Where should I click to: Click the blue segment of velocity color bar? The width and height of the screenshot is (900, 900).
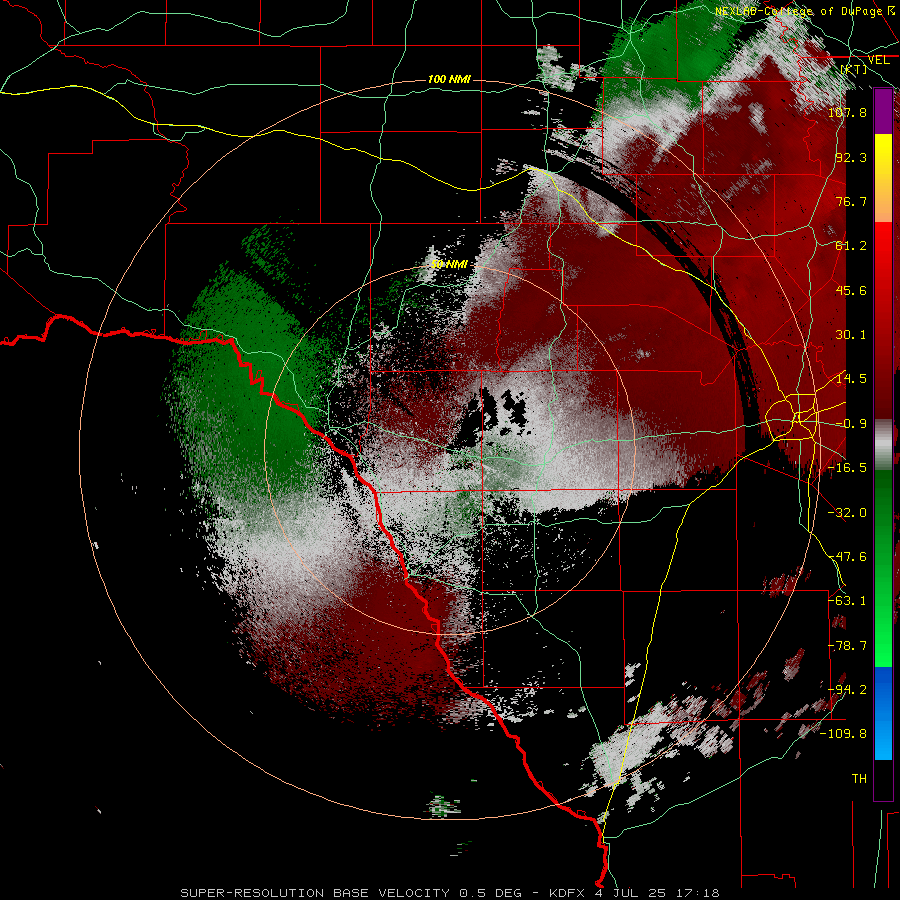point(883,713)
